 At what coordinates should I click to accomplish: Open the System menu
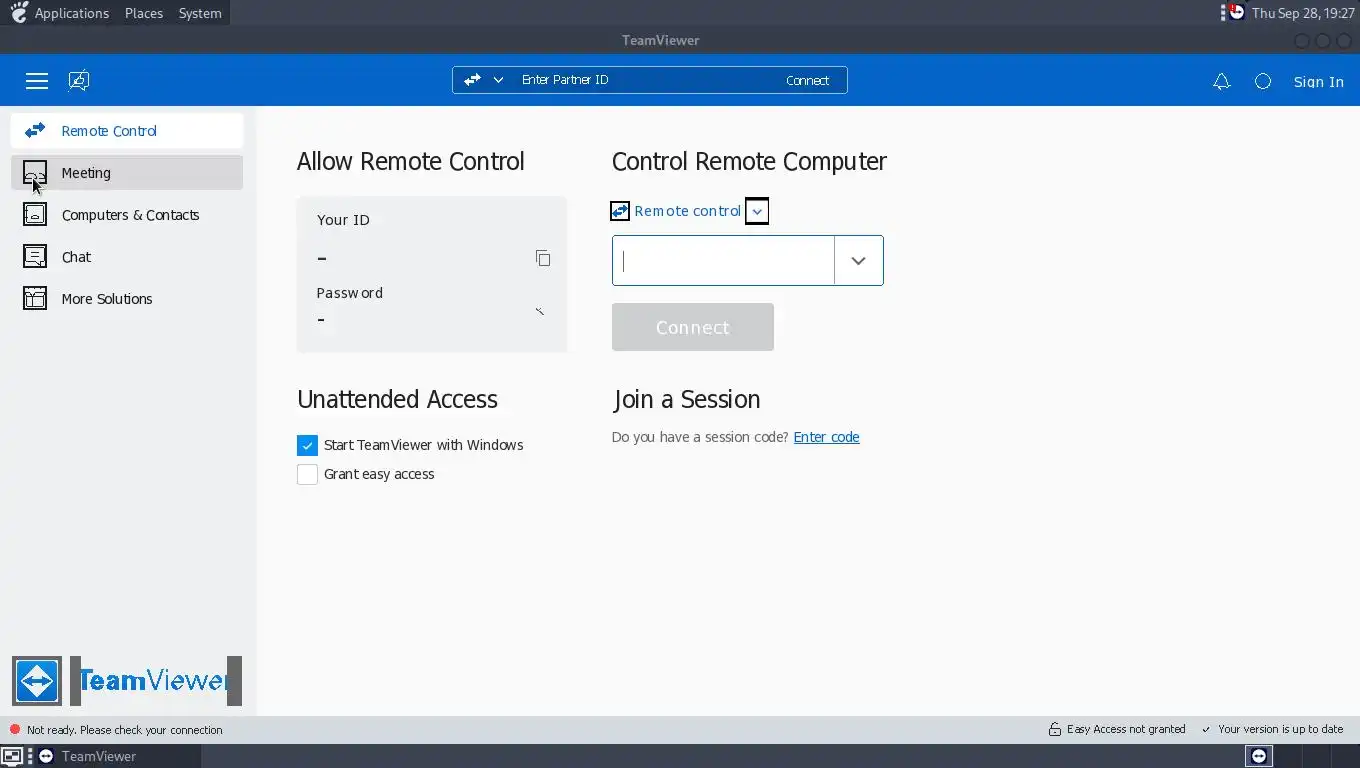pyautogui.click(x=200, y=13)
